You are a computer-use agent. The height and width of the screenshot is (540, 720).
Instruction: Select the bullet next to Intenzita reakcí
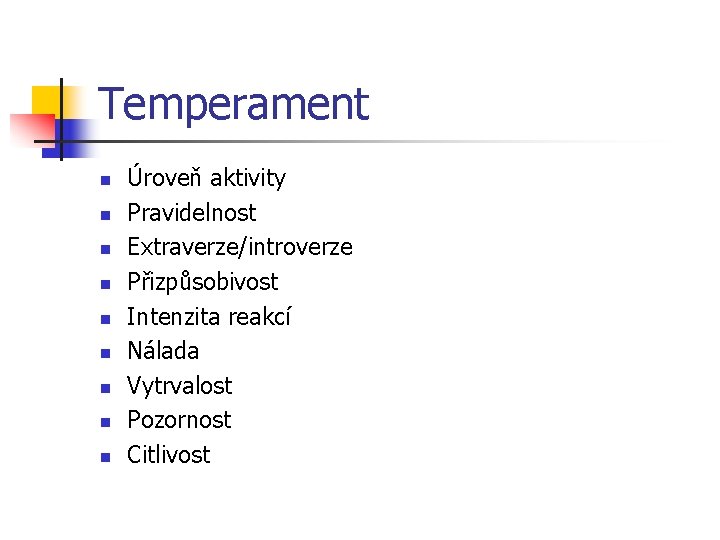102,320
